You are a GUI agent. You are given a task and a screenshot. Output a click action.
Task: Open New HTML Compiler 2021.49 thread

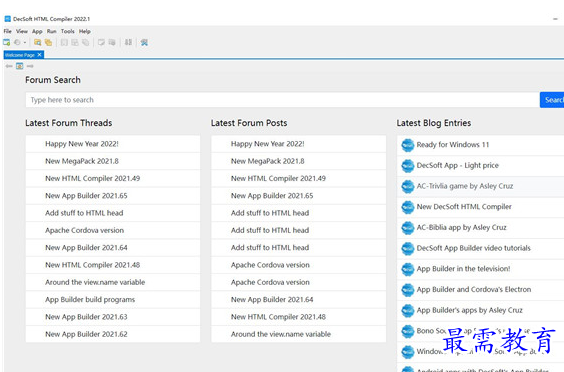click(113, 178)
